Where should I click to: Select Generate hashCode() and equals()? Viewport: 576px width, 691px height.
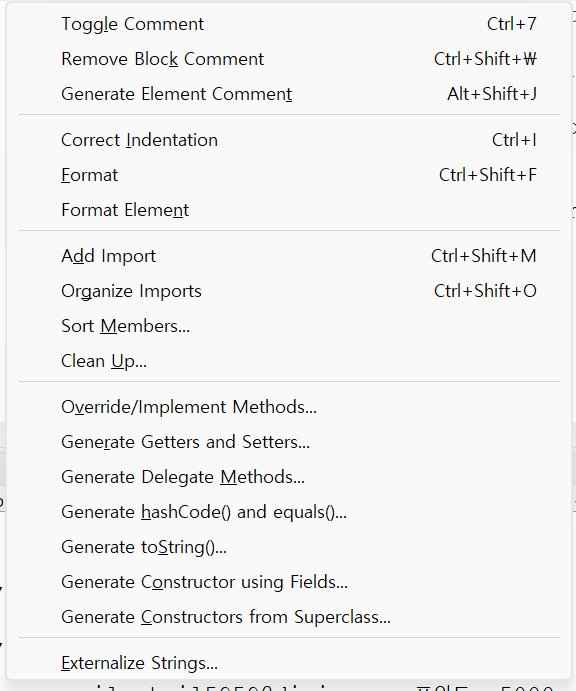pyautogui.click(x=289, y=512)
